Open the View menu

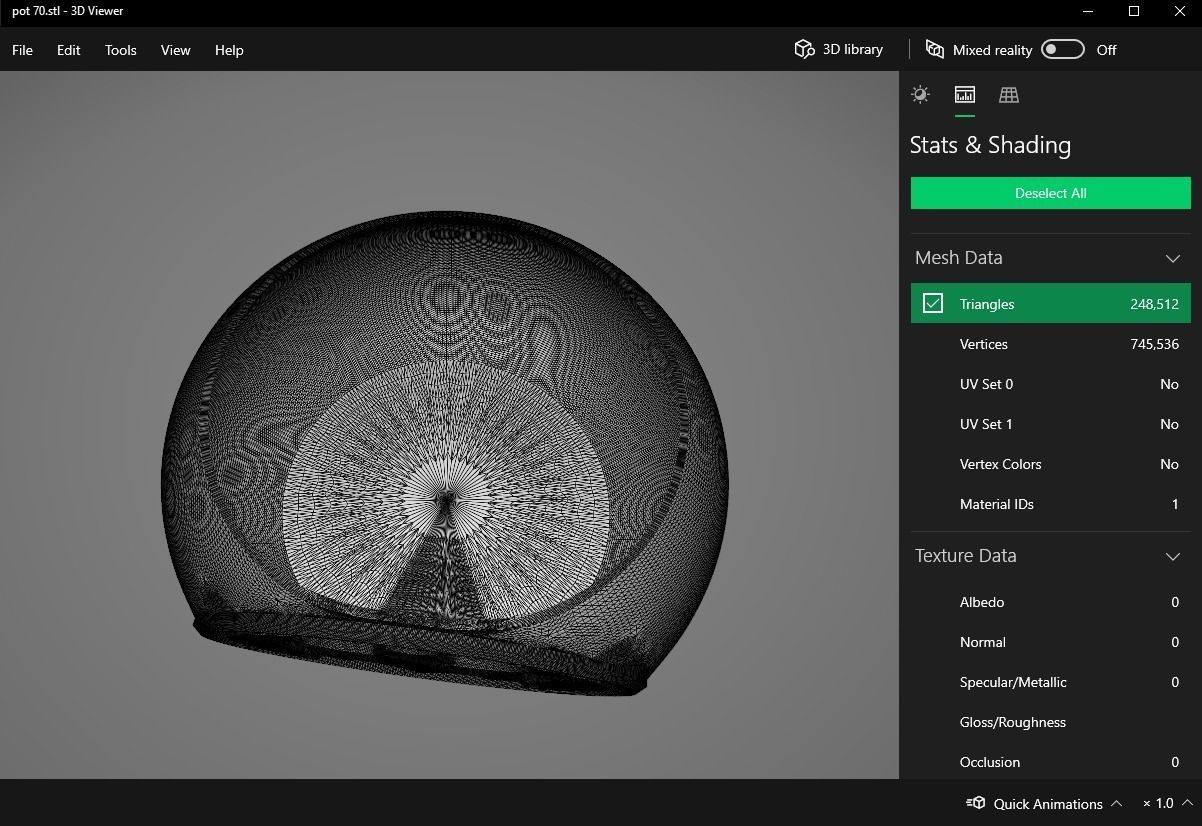175,50
